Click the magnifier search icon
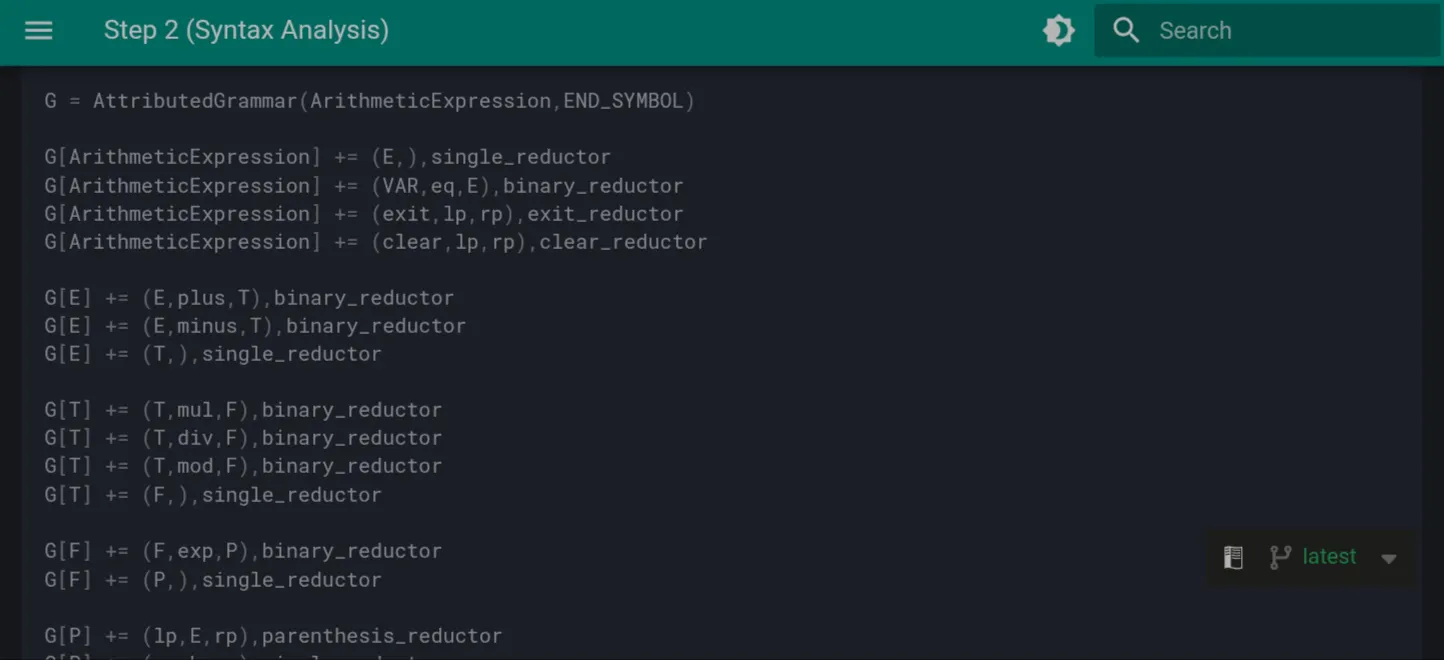Viewport: 1444px width, 660px height. point(1126,30)
